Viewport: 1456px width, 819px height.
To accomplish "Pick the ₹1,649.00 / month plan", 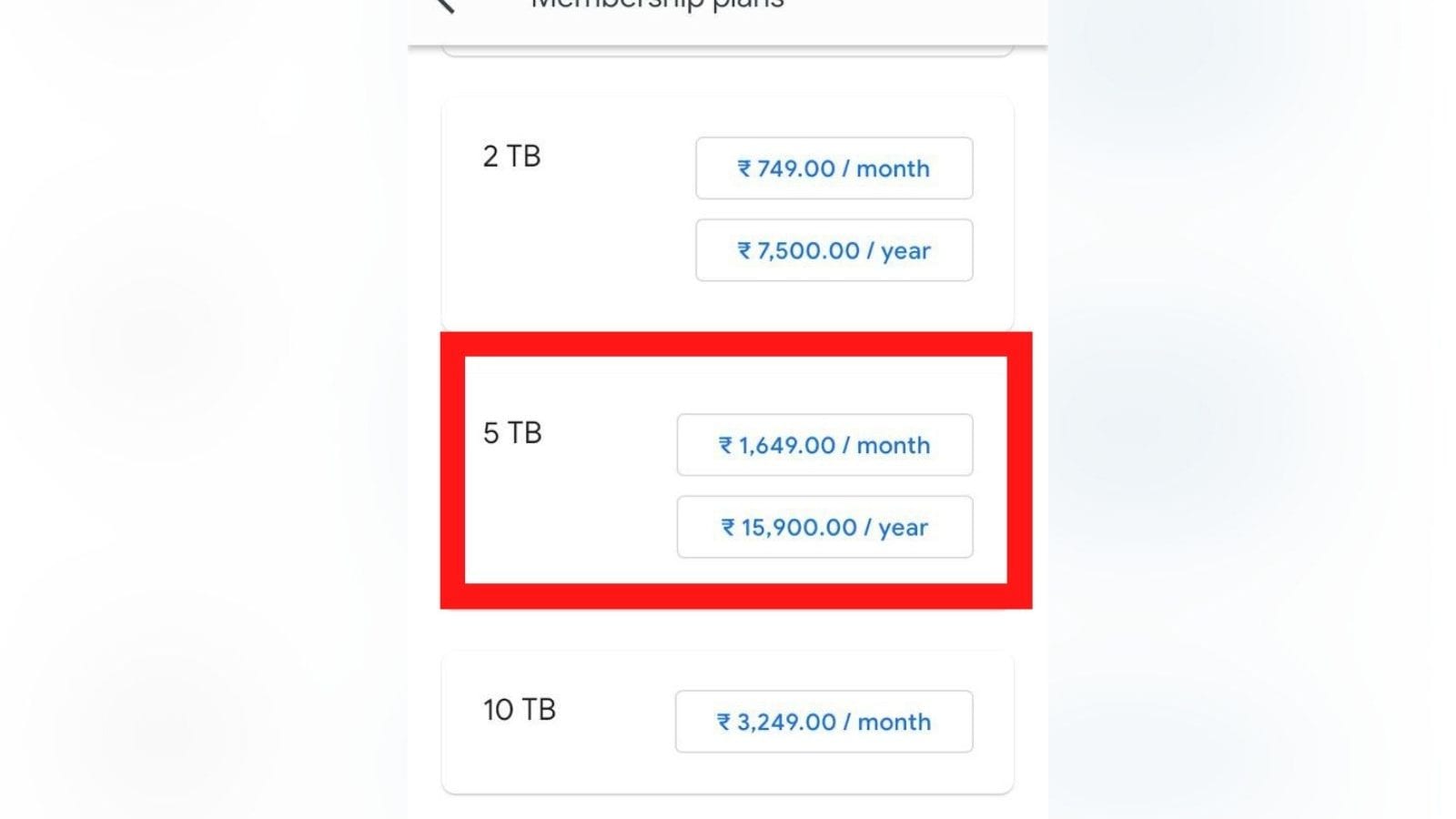I will (x=824, y=445).
